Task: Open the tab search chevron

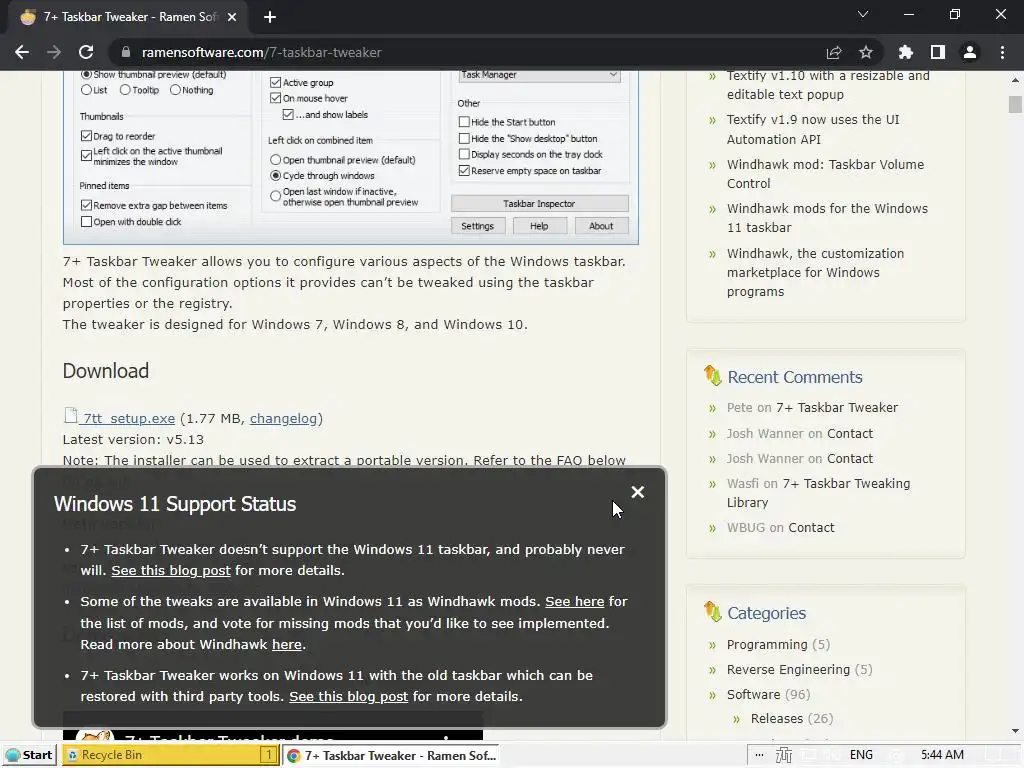Action: 863,14
